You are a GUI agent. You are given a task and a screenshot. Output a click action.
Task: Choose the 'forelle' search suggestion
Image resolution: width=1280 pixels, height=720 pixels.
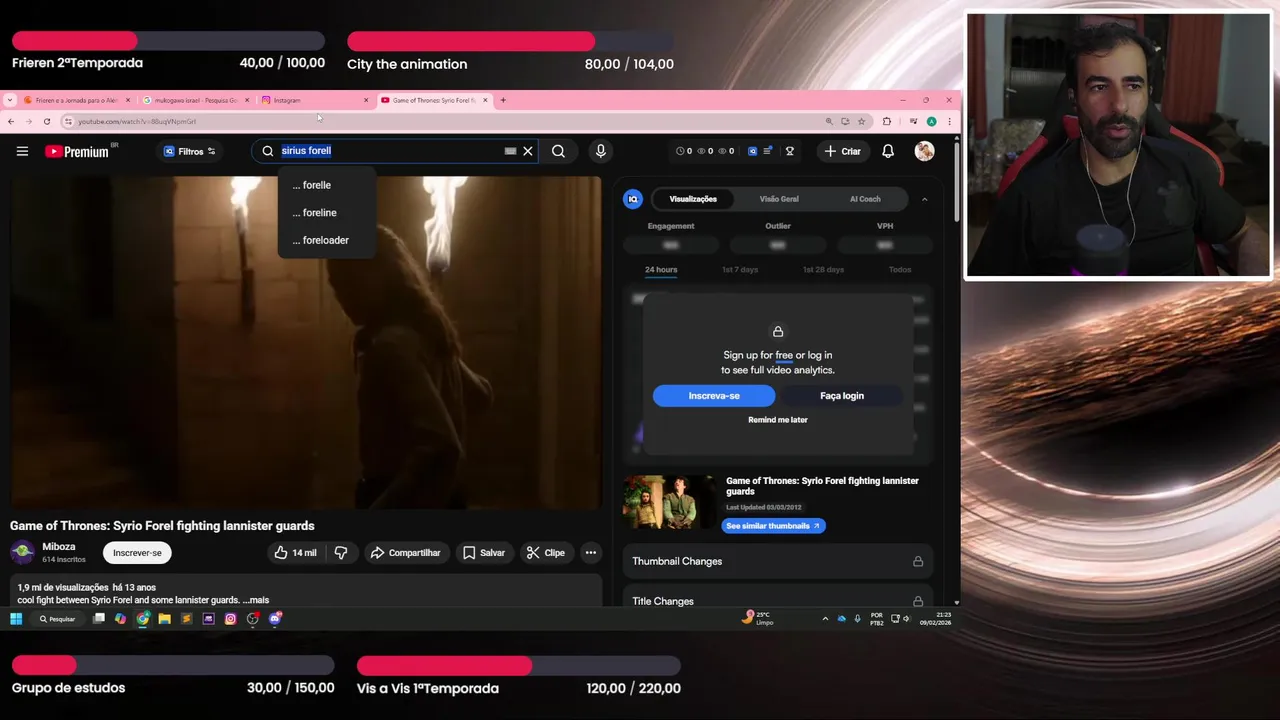[327, 185]
